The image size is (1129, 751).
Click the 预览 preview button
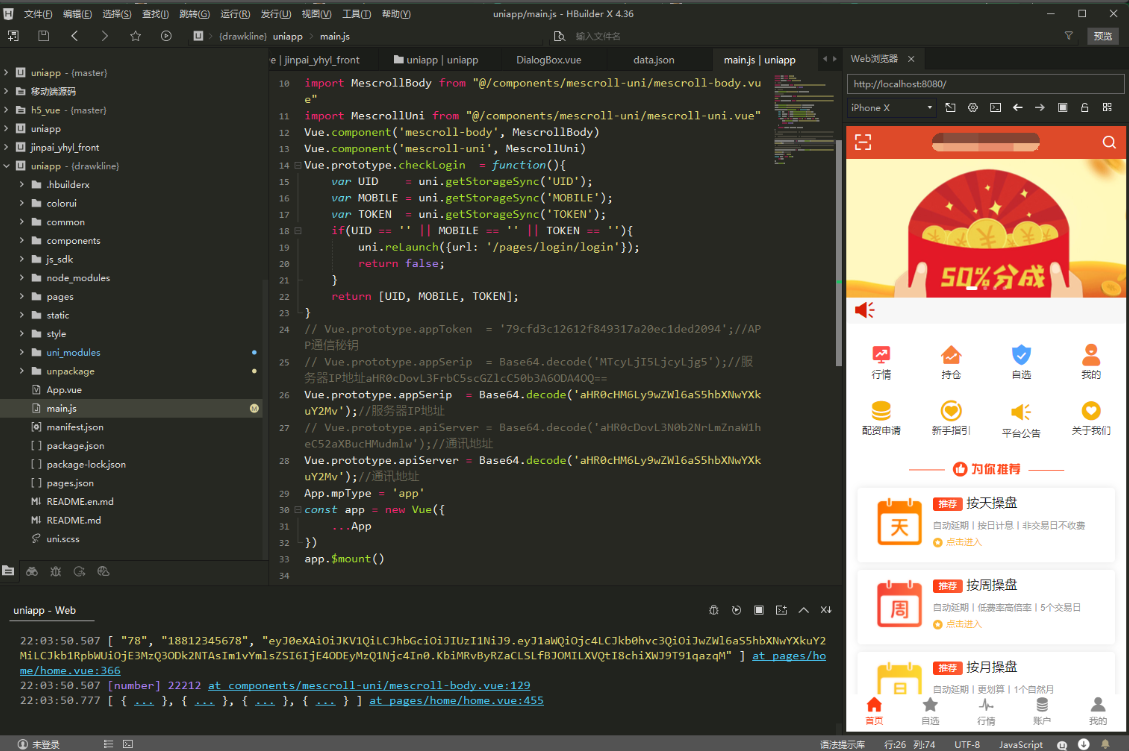coord(1102,36)
